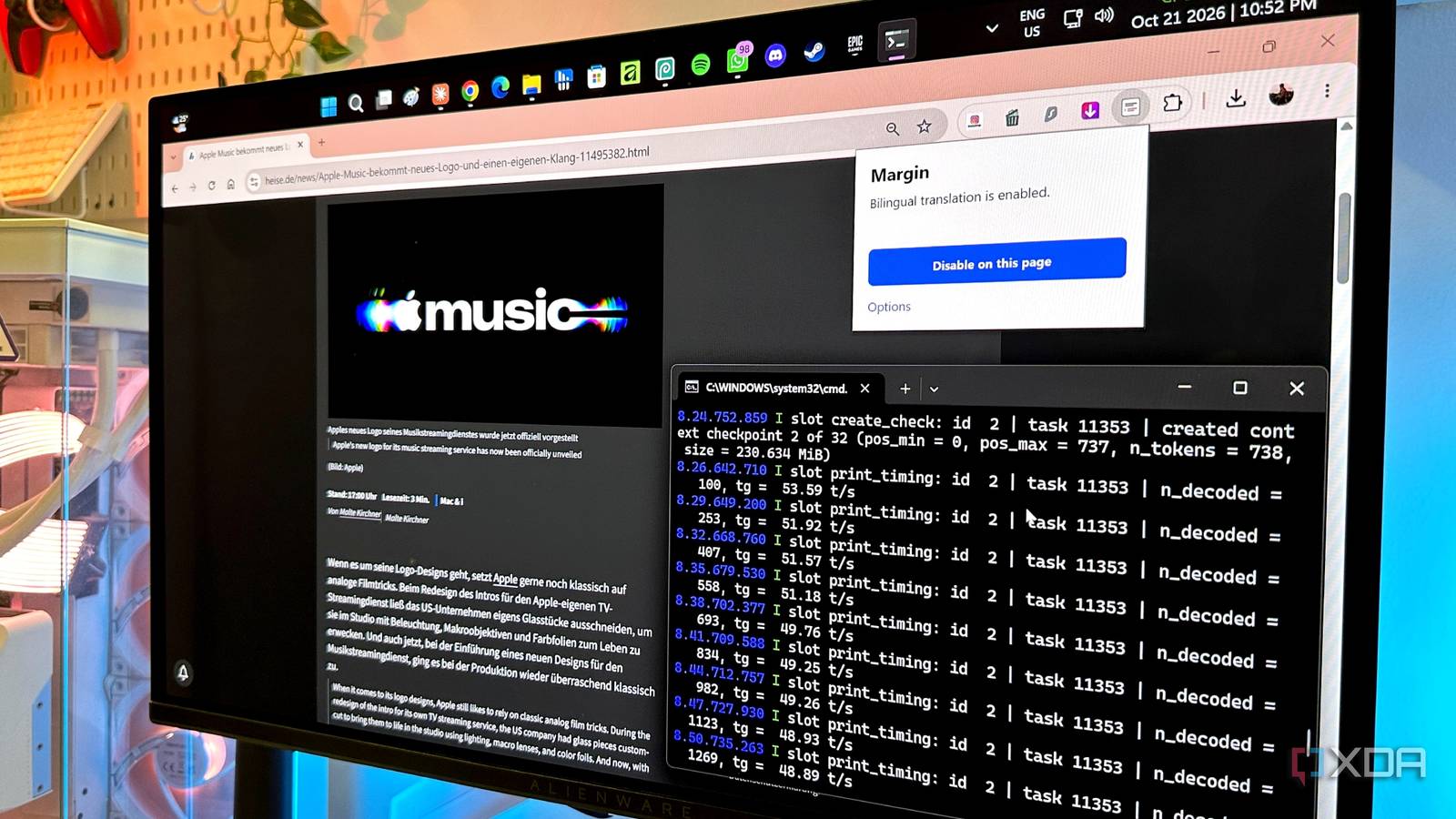Open Discord from the taskbar
This screenshot has width=1456, height=819.
click(x=775, y=56)
